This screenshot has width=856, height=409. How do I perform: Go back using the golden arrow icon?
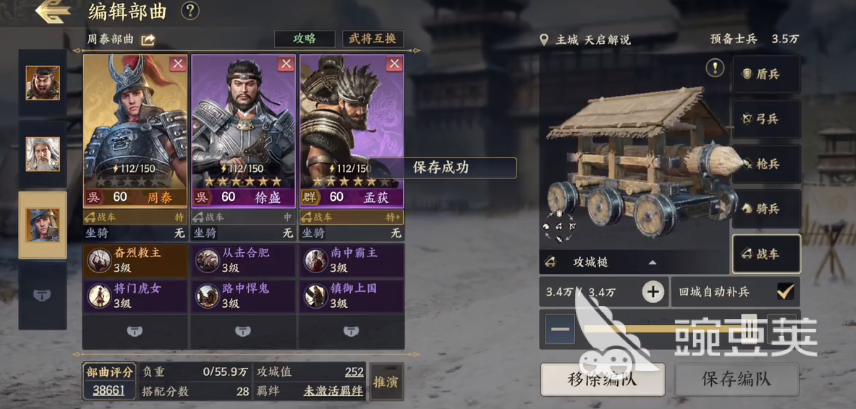point(54,12)
